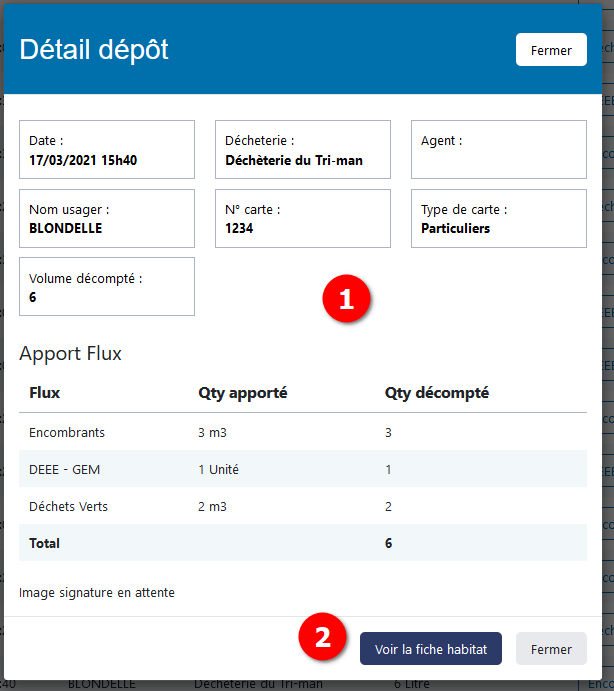
Task: Select the Déchets Verts table row
Action: 302,506
